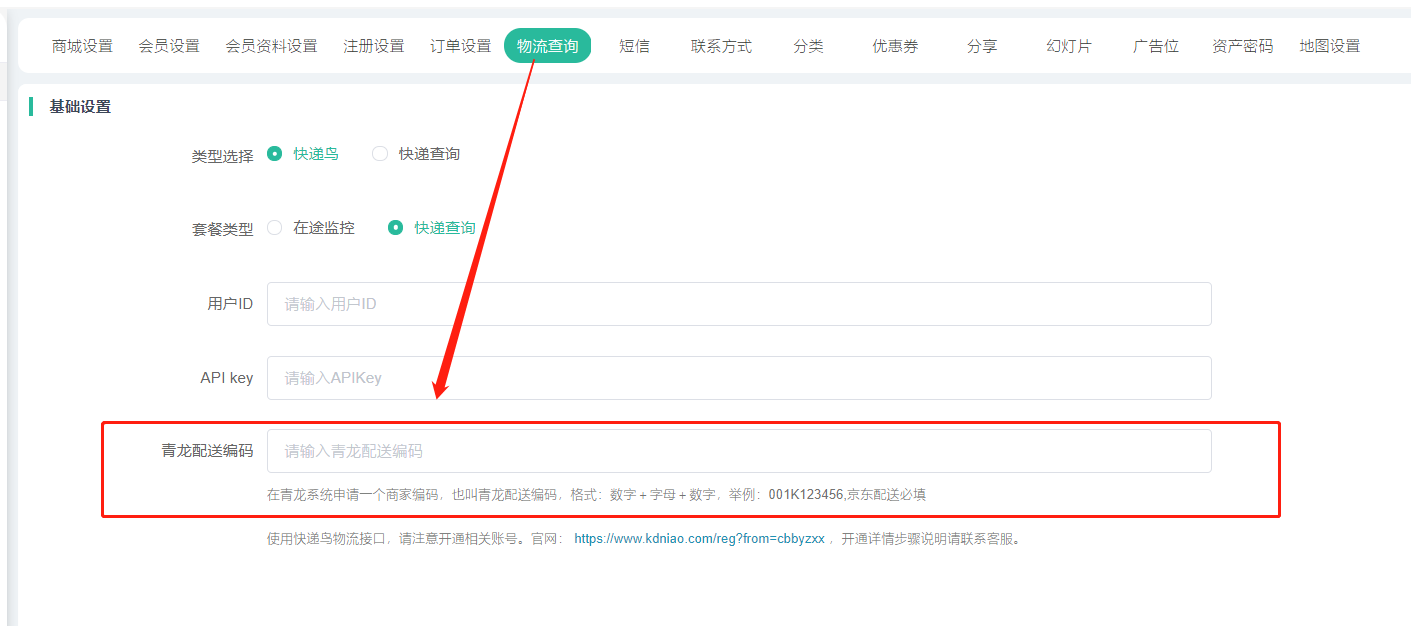Focus the 用户ID input field
The height and width of the screenshot is (626, 1411).
coord(739,304)
